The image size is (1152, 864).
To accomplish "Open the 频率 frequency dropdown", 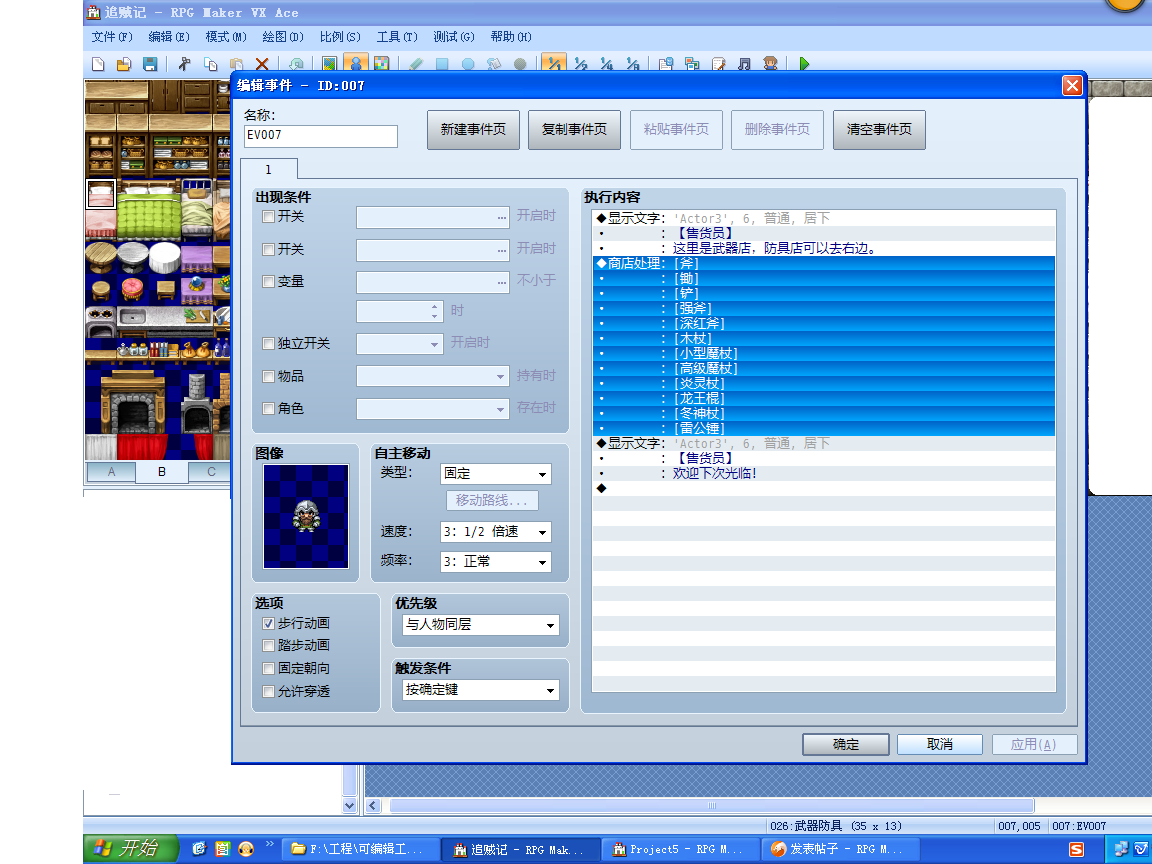I will [496, 562].
